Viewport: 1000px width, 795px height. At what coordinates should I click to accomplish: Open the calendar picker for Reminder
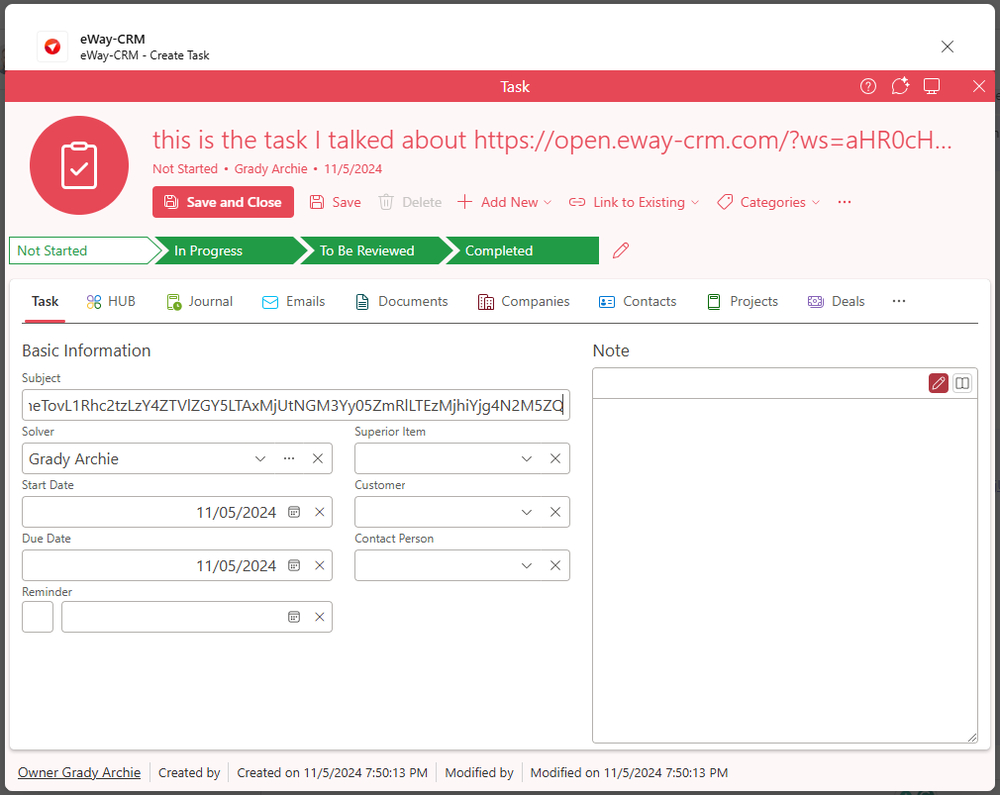[x=293, y=616]
